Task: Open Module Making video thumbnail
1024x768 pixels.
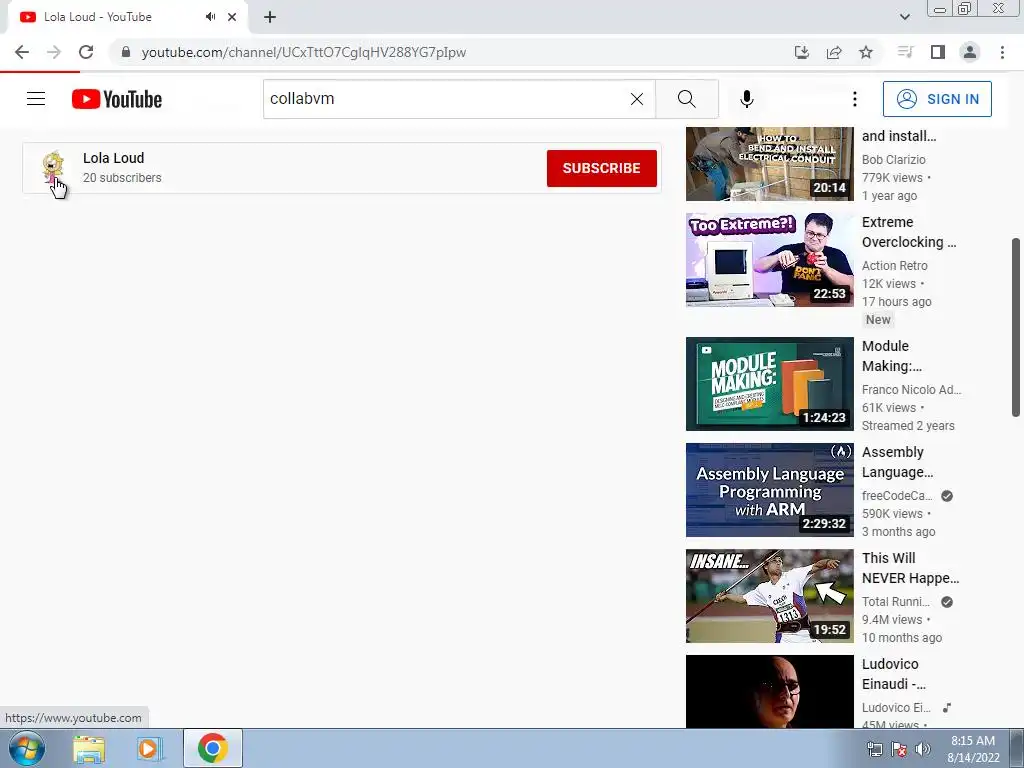Action: click(769, 384)
